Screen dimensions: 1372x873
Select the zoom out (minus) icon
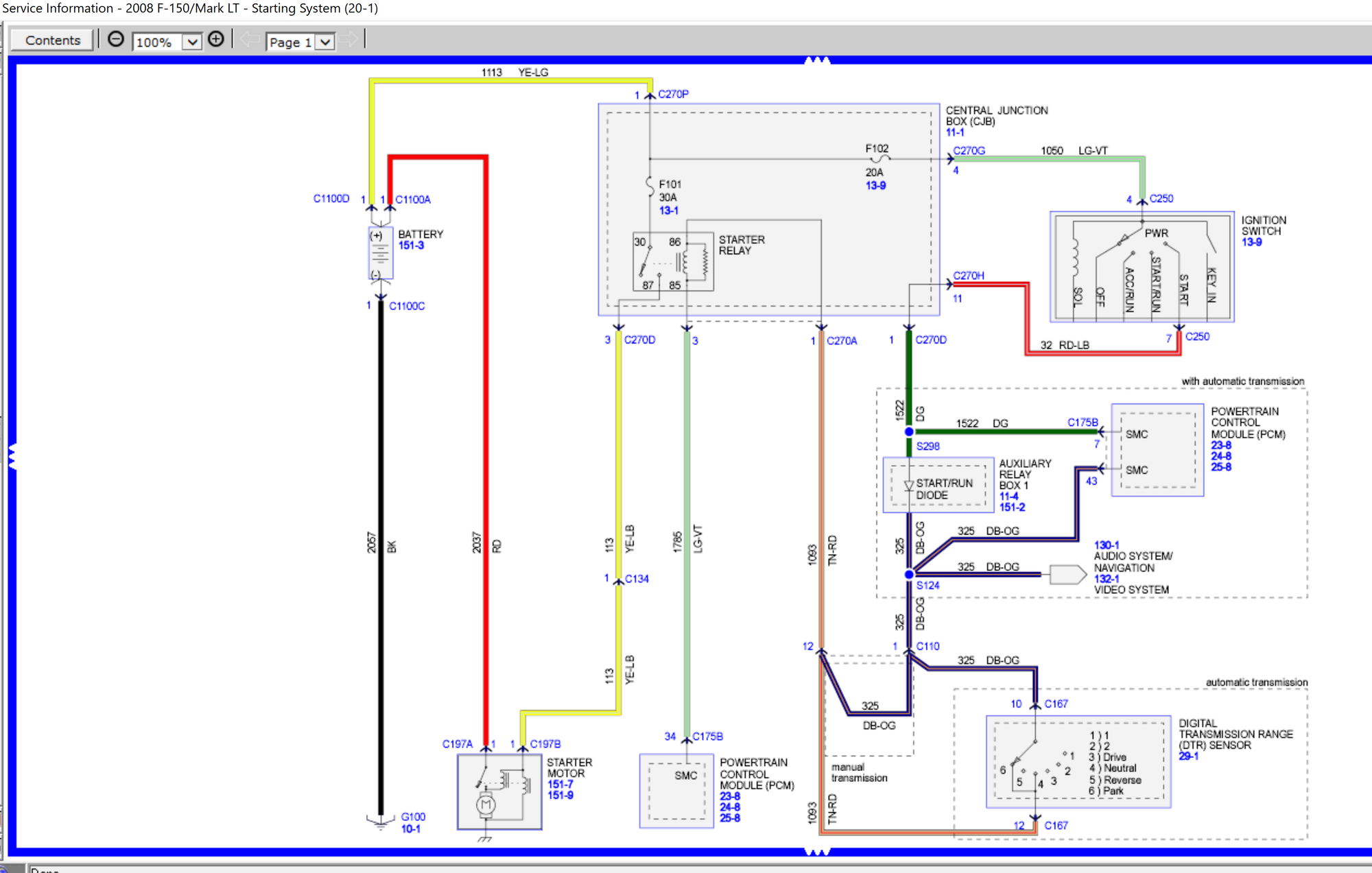tap(116, 39)
